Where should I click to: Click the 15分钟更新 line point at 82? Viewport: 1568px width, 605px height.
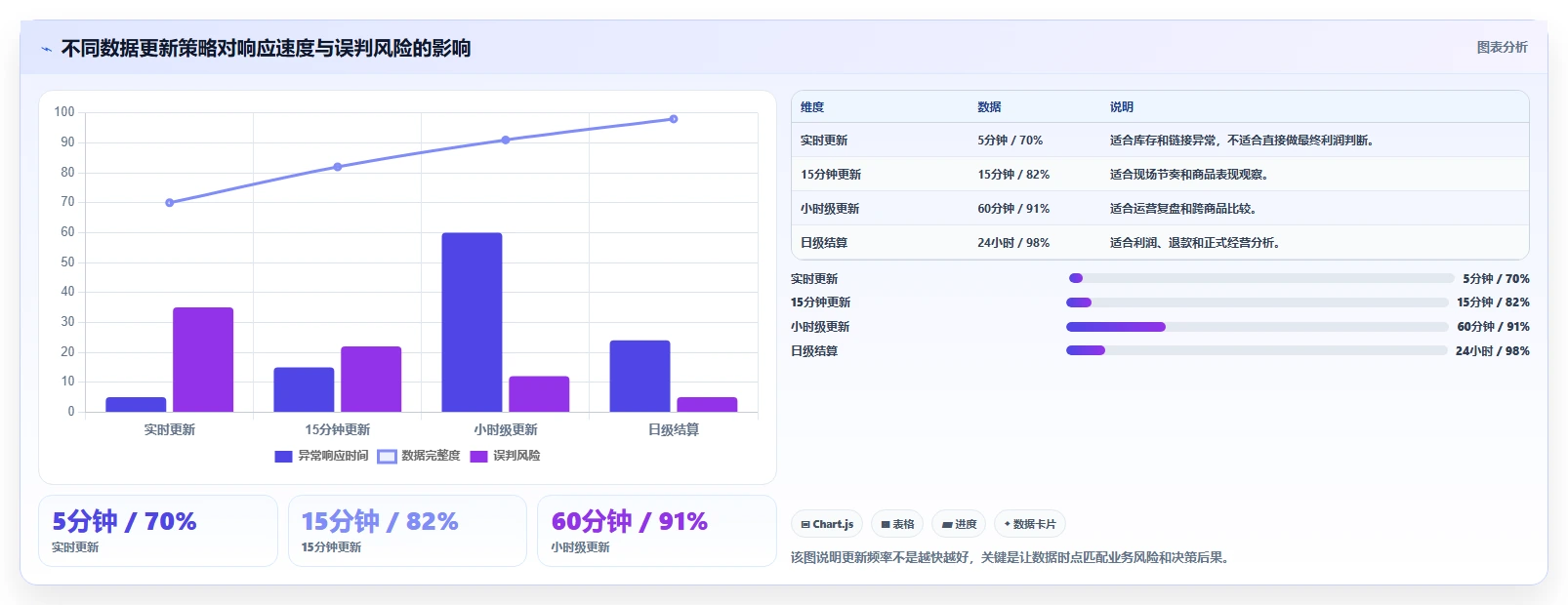pos(338,167)
